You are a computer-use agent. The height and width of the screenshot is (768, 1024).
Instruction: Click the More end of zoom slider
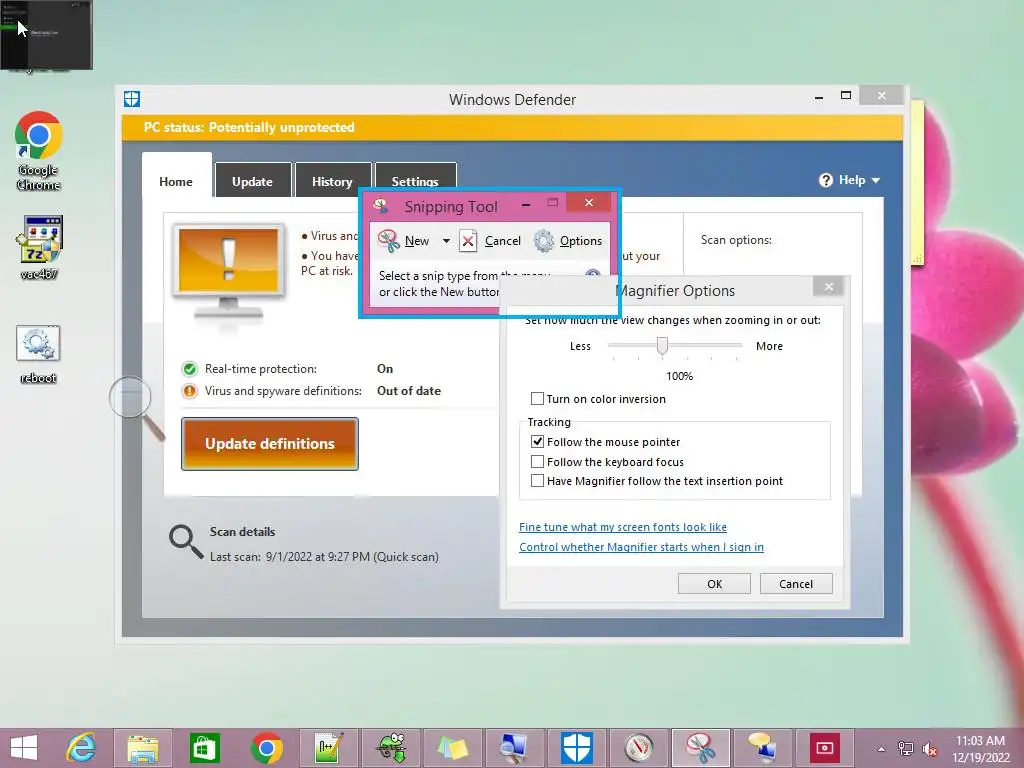click(x=769, y=346)
